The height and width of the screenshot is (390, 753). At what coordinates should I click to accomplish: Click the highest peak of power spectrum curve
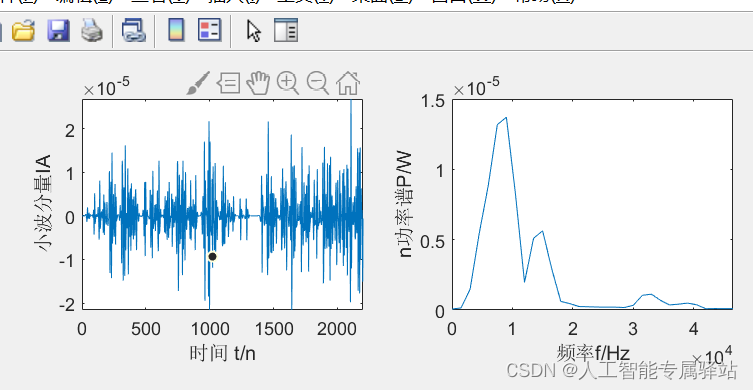(506, 117)
